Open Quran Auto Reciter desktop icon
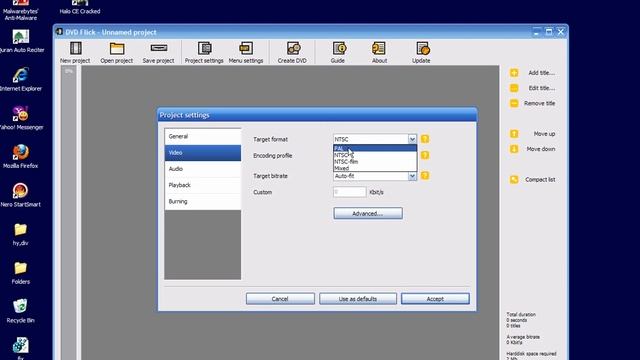This screenshot has width=640, height=360. (x=20, y=37)
